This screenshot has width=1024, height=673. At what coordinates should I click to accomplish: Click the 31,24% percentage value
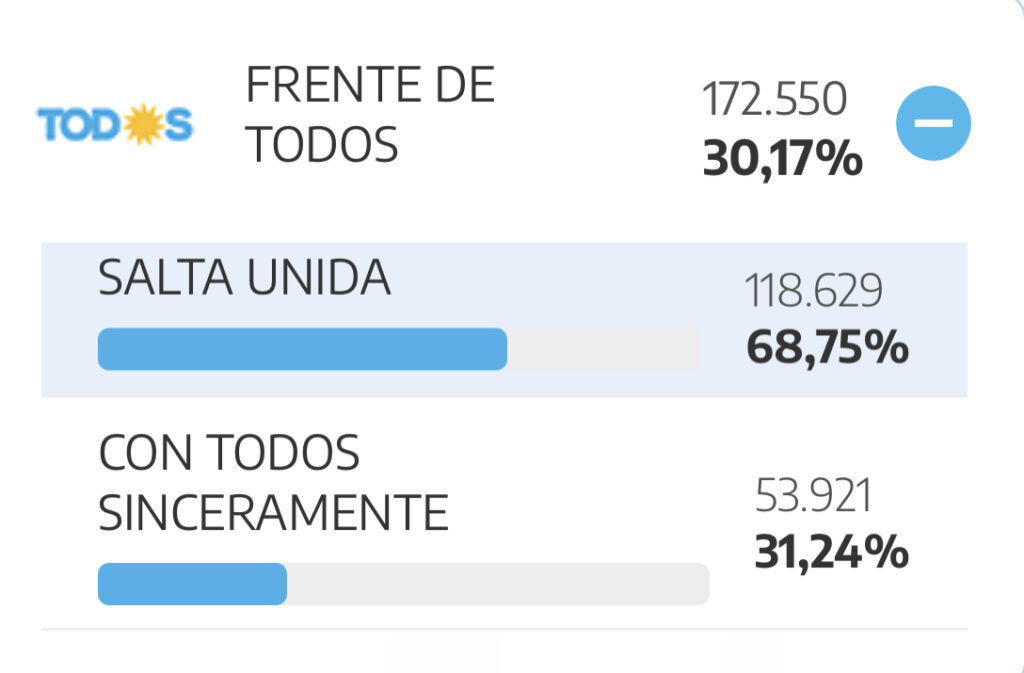coord(831,552)
